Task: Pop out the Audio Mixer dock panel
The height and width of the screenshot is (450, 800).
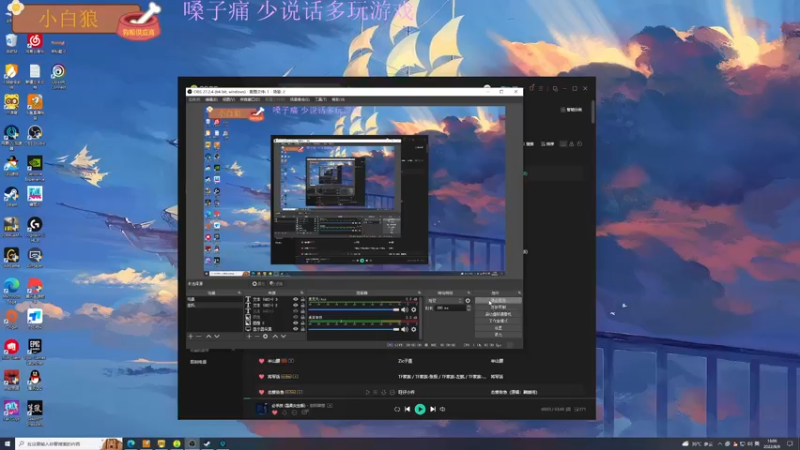Action: [419, 293]
